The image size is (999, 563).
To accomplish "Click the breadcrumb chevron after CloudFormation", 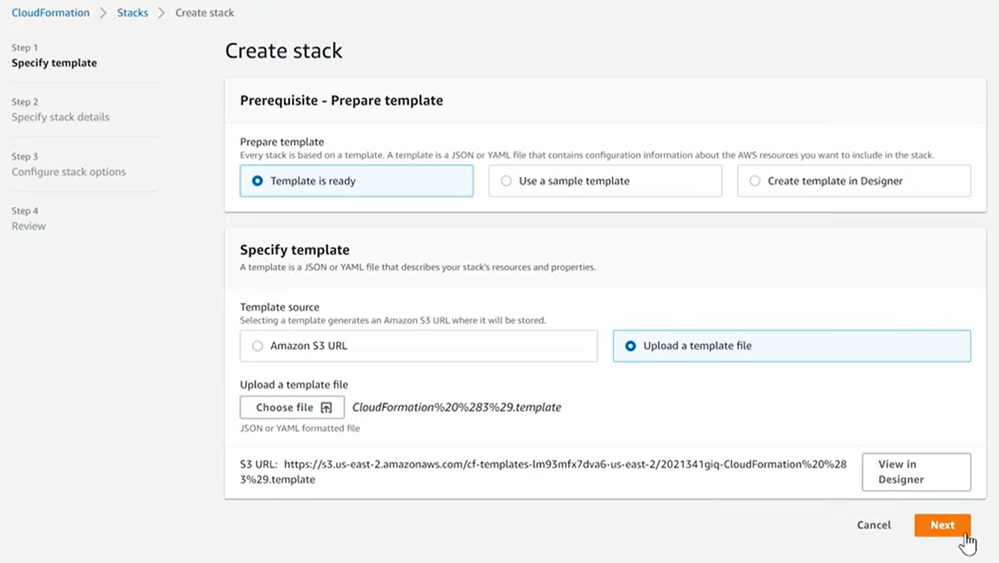I will pyautogui.click(x=103, y=13).
